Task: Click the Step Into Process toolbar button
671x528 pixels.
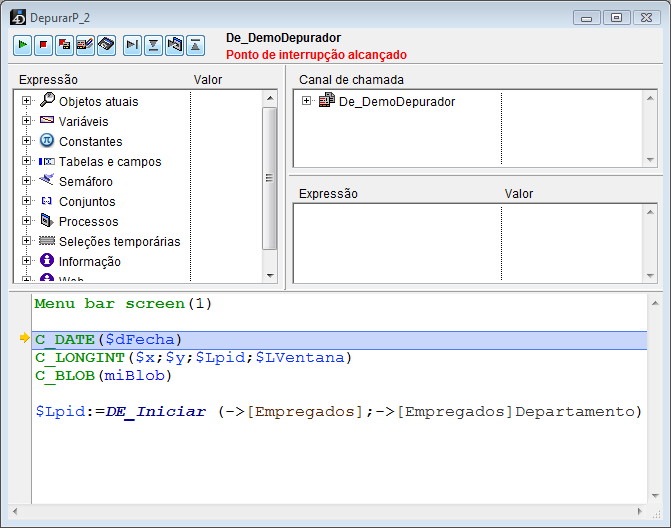Action: [174, 45]
